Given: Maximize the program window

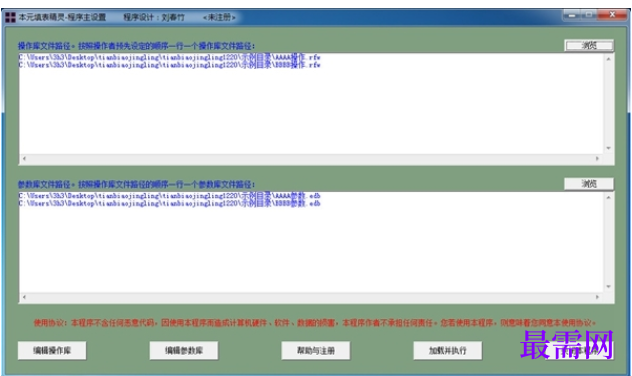Looking at the screenshot, I should [x=589, y=15].
